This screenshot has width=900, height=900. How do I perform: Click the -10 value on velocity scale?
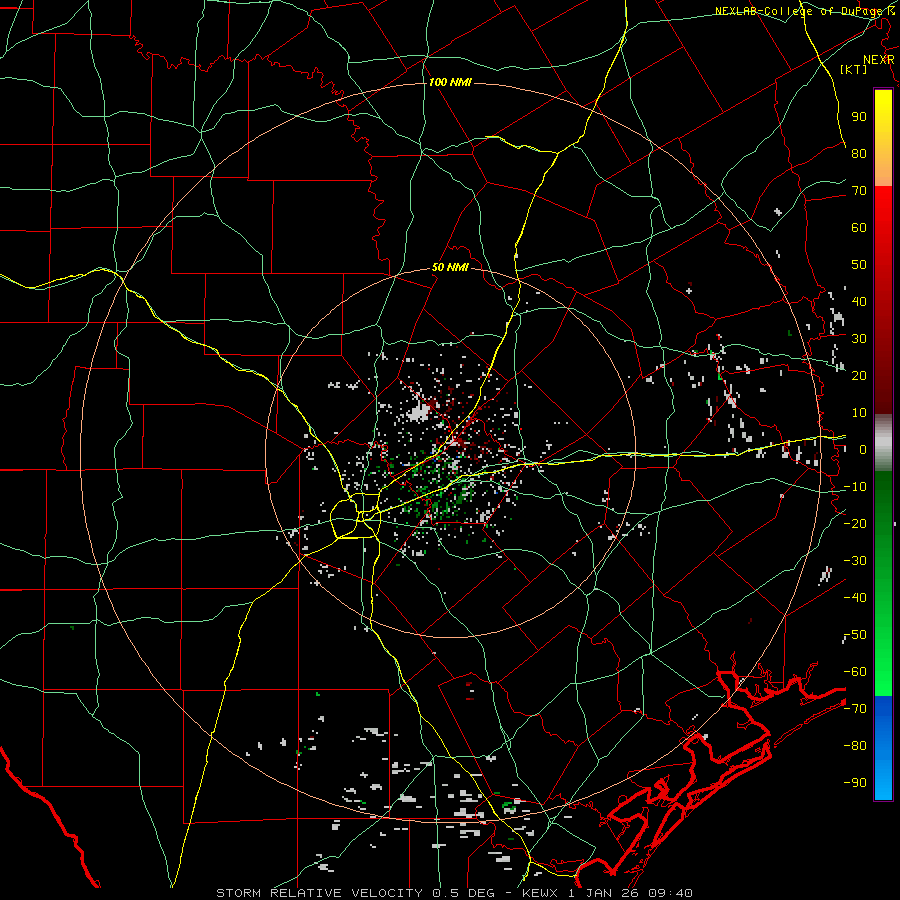pyautogui.click(x=855, y=487)
